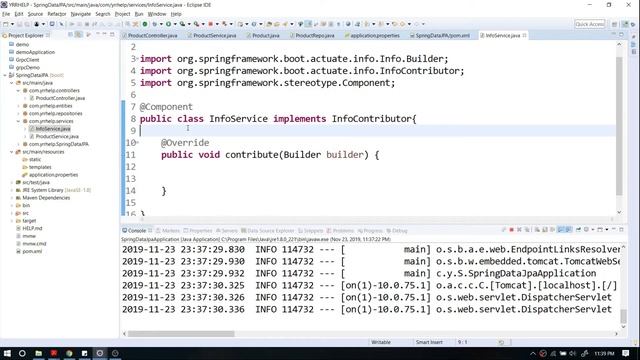Open the New file dropdown arrow
Image resolution: width=640 pixels, height=360 pixels.
tap(12, 24)
